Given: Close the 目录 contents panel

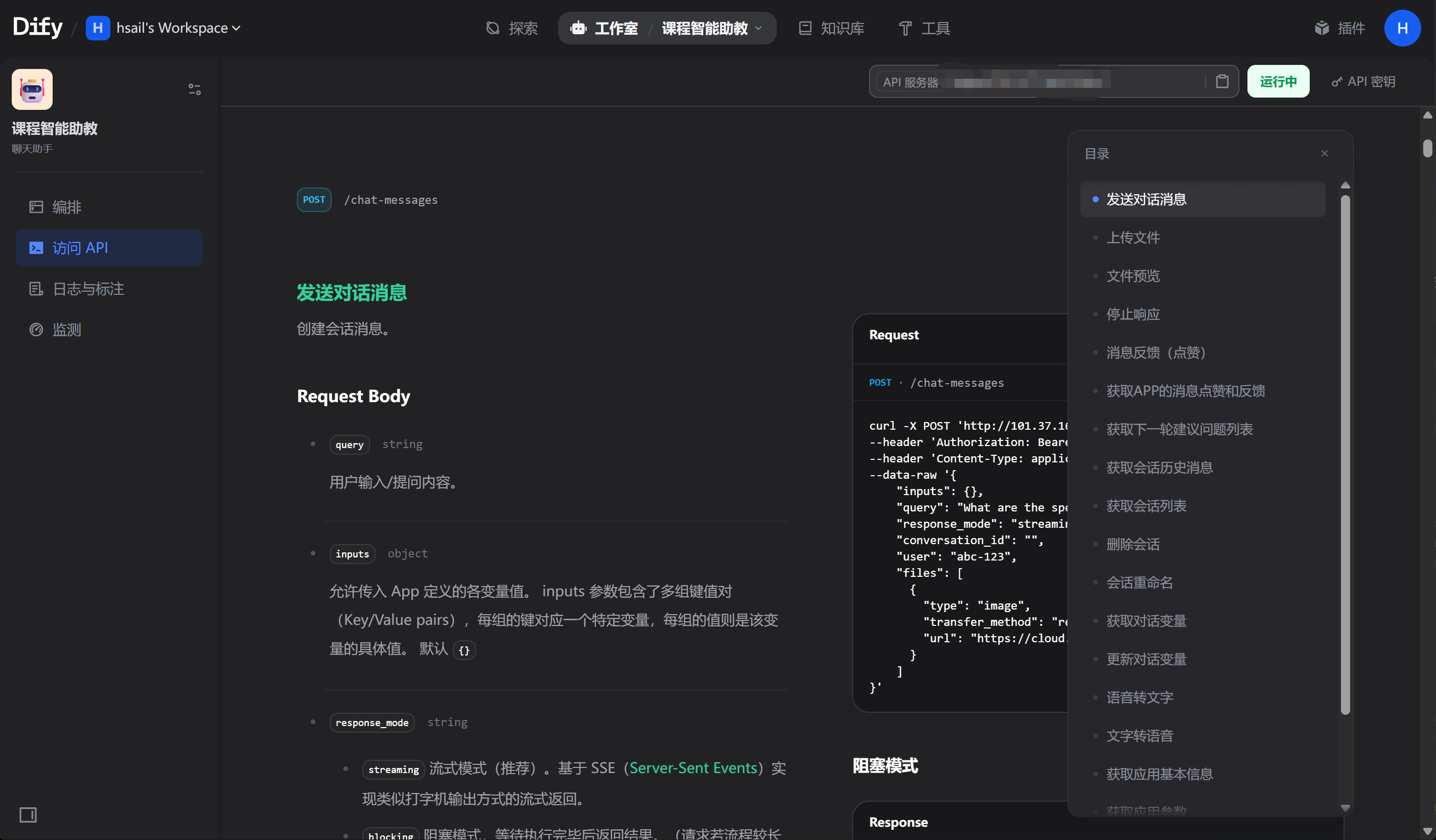Looking at the screenshot, I should click(x=1324, y=153).
